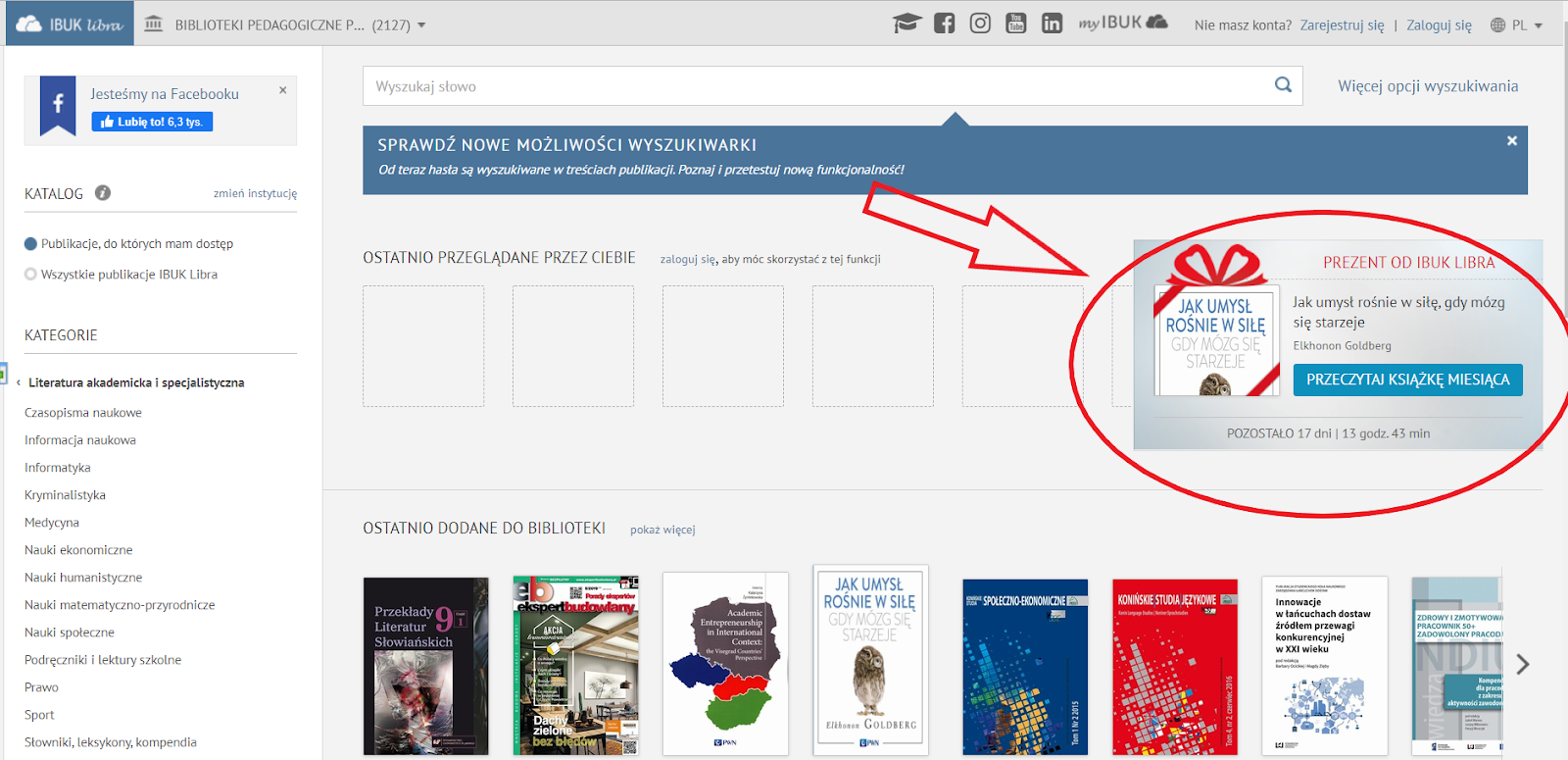Screen dimensions: 1568x760
Task: Open 'Innowacje w łańcuchach dostaw' cover
Action: click(1325, 666)
